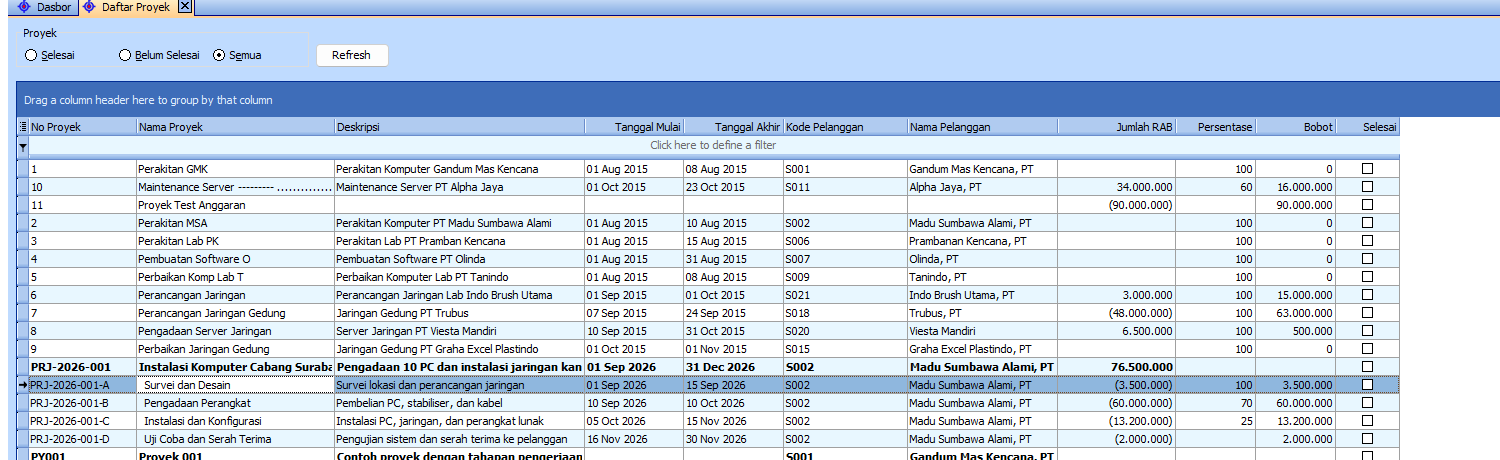This screenshot has width=1500, height=460.
Task: Click the Refresh button
Action: pos(352,55)
